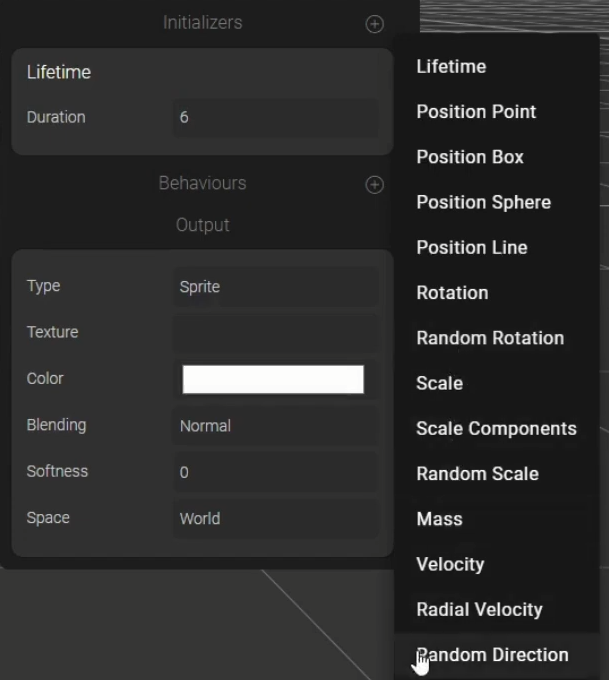Choose Position Point in the menu
This screenshot has height=680, width=609.
[x=476, y=112]
